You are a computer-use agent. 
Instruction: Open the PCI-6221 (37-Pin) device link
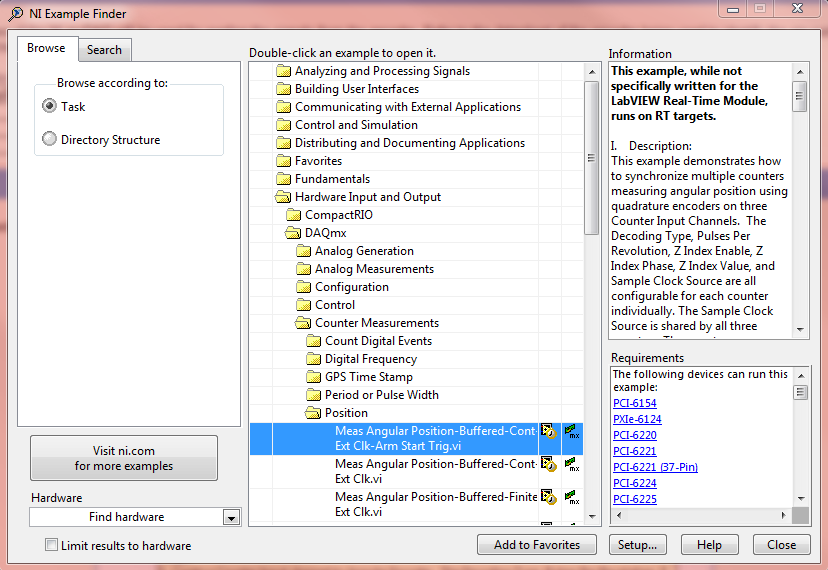tap(655, 467)
